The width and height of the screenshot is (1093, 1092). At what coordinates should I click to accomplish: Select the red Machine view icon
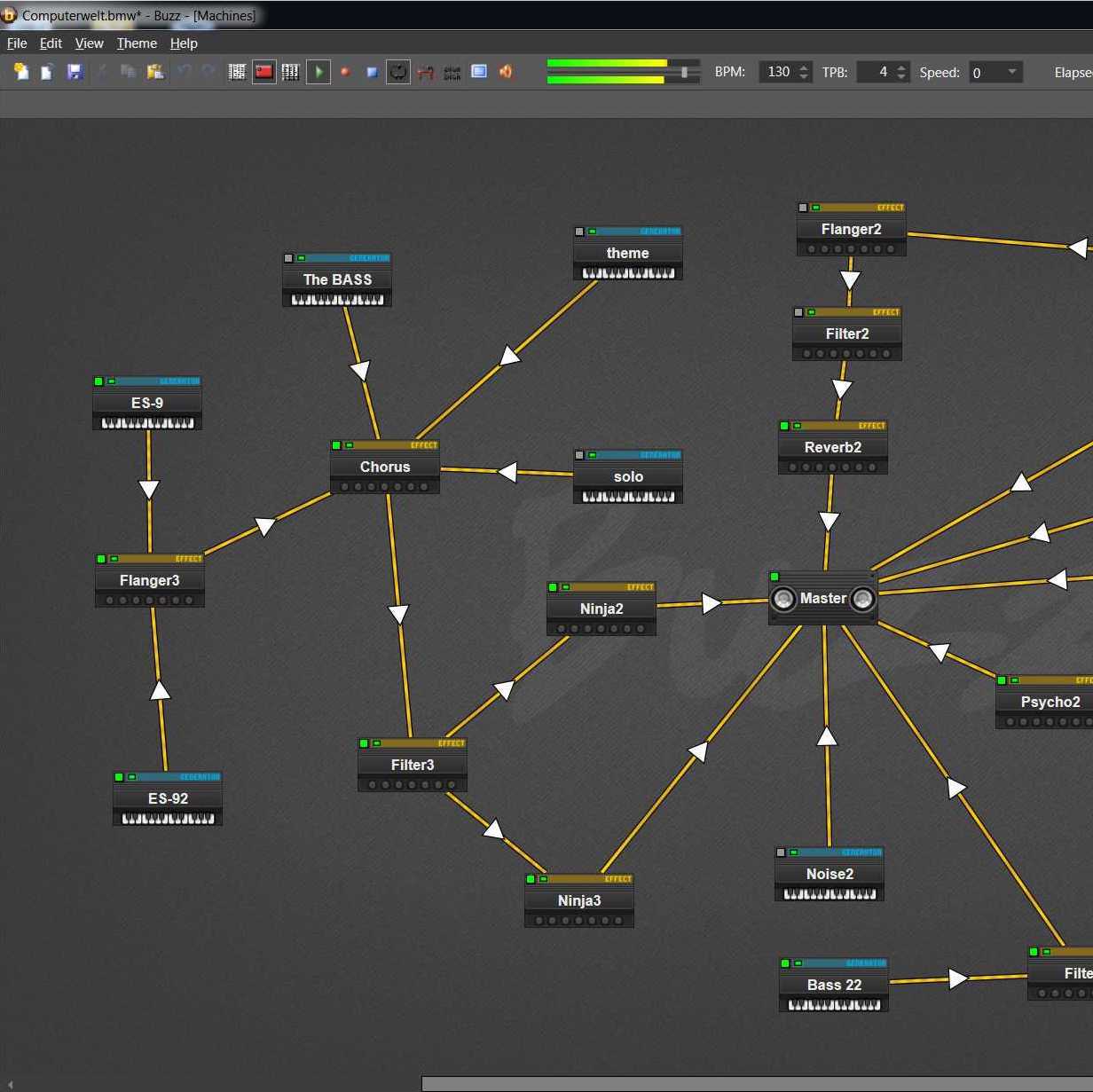tap(264, 72)
